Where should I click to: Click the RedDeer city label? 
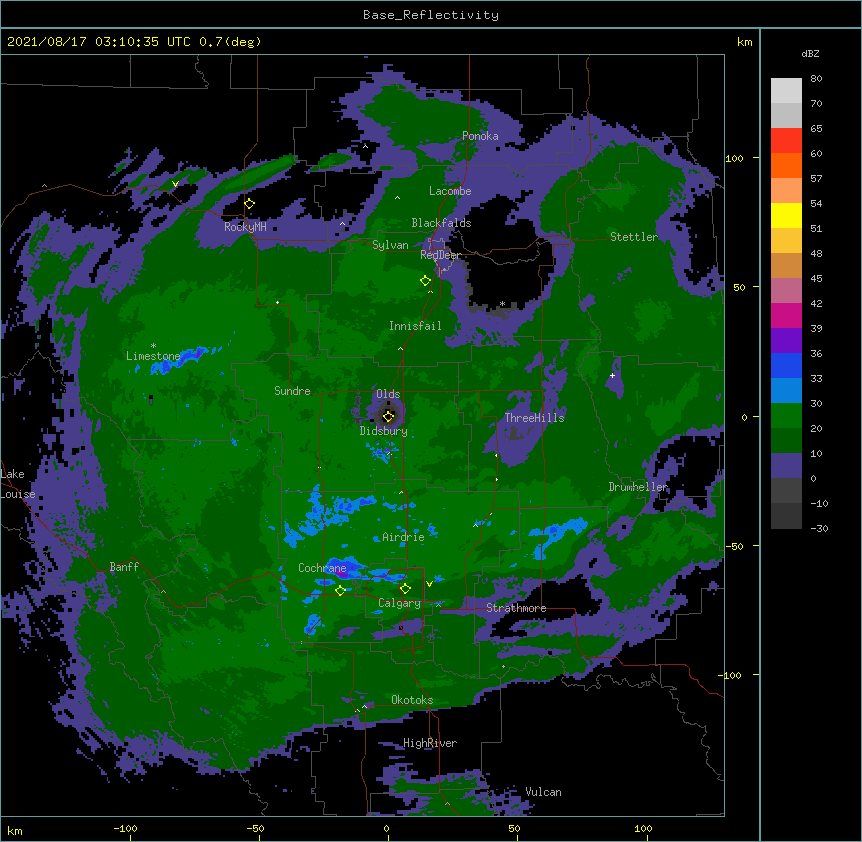pyautogui.click(x=440, y=255)
